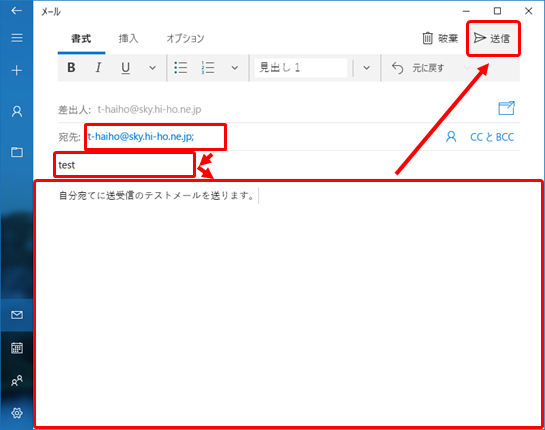Choose contacts icon beside CC と BCC
545x430 pixels.
[x=451, y=137]
